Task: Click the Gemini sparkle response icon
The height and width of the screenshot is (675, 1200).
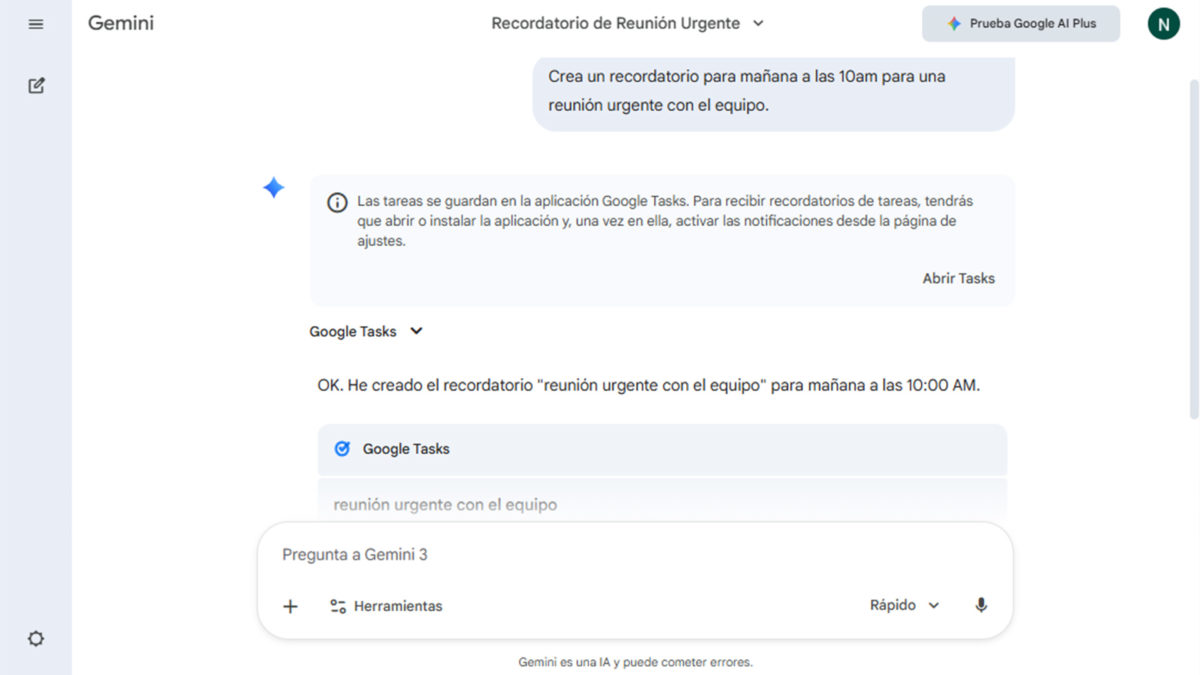Action: tap(273, 187)
